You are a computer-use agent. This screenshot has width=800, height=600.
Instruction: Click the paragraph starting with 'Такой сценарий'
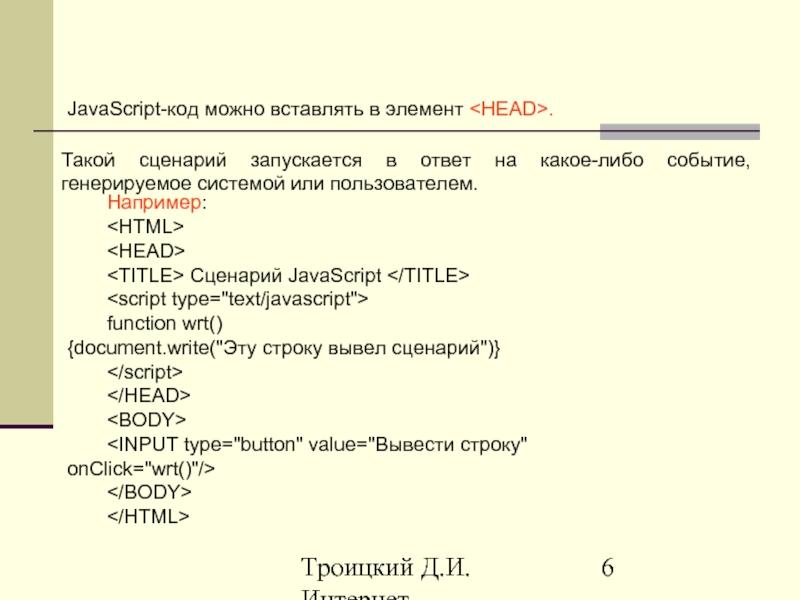(406, 172)
